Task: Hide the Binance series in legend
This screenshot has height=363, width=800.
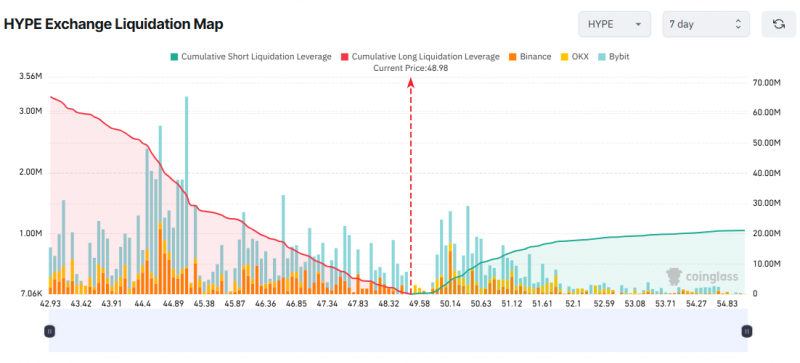Action: (530, 57)
